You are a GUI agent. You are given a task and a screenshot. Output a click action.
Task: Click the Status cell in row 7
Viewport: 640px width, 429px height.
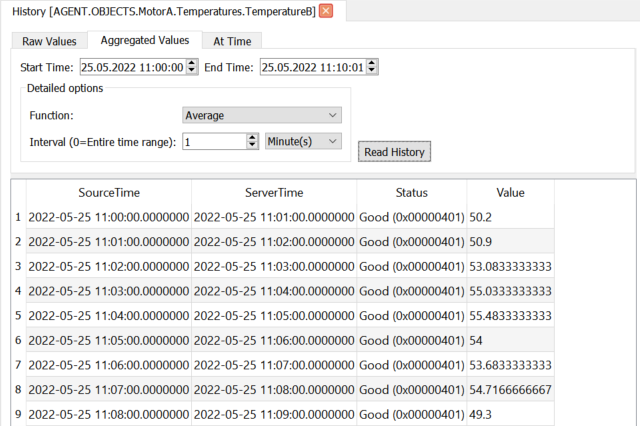[411, 365]
